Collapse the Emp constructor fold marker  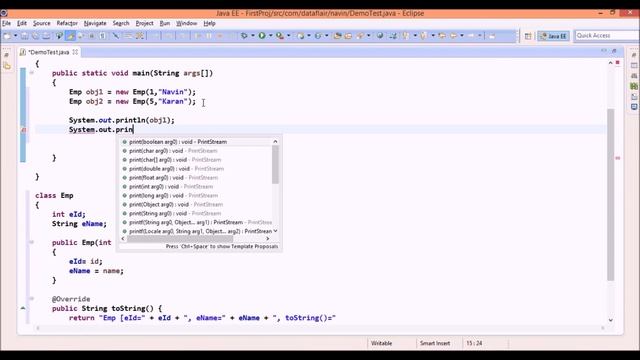[x=31, y=242]
